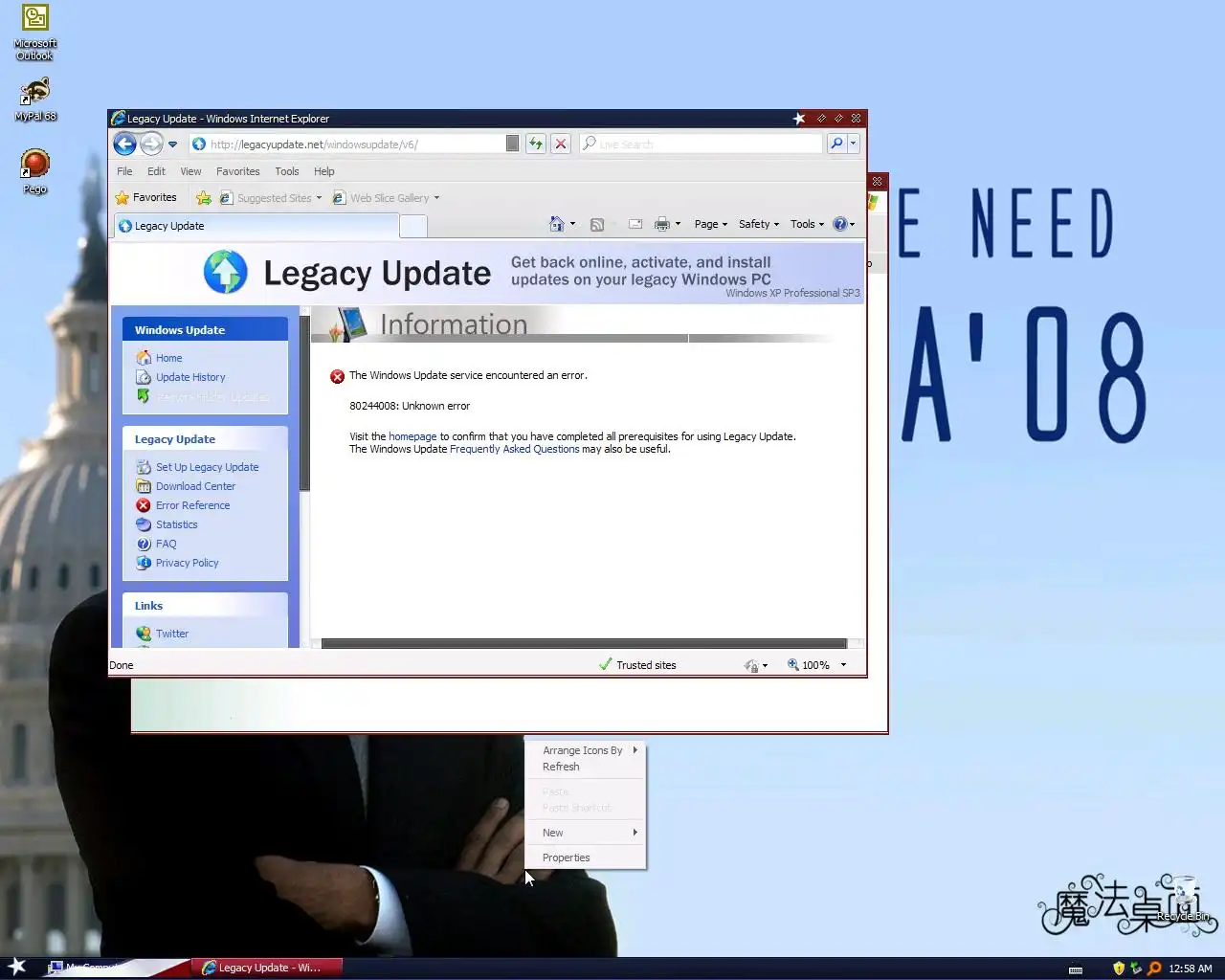Expand the search provider dropdown arrow

click(853, 144)
